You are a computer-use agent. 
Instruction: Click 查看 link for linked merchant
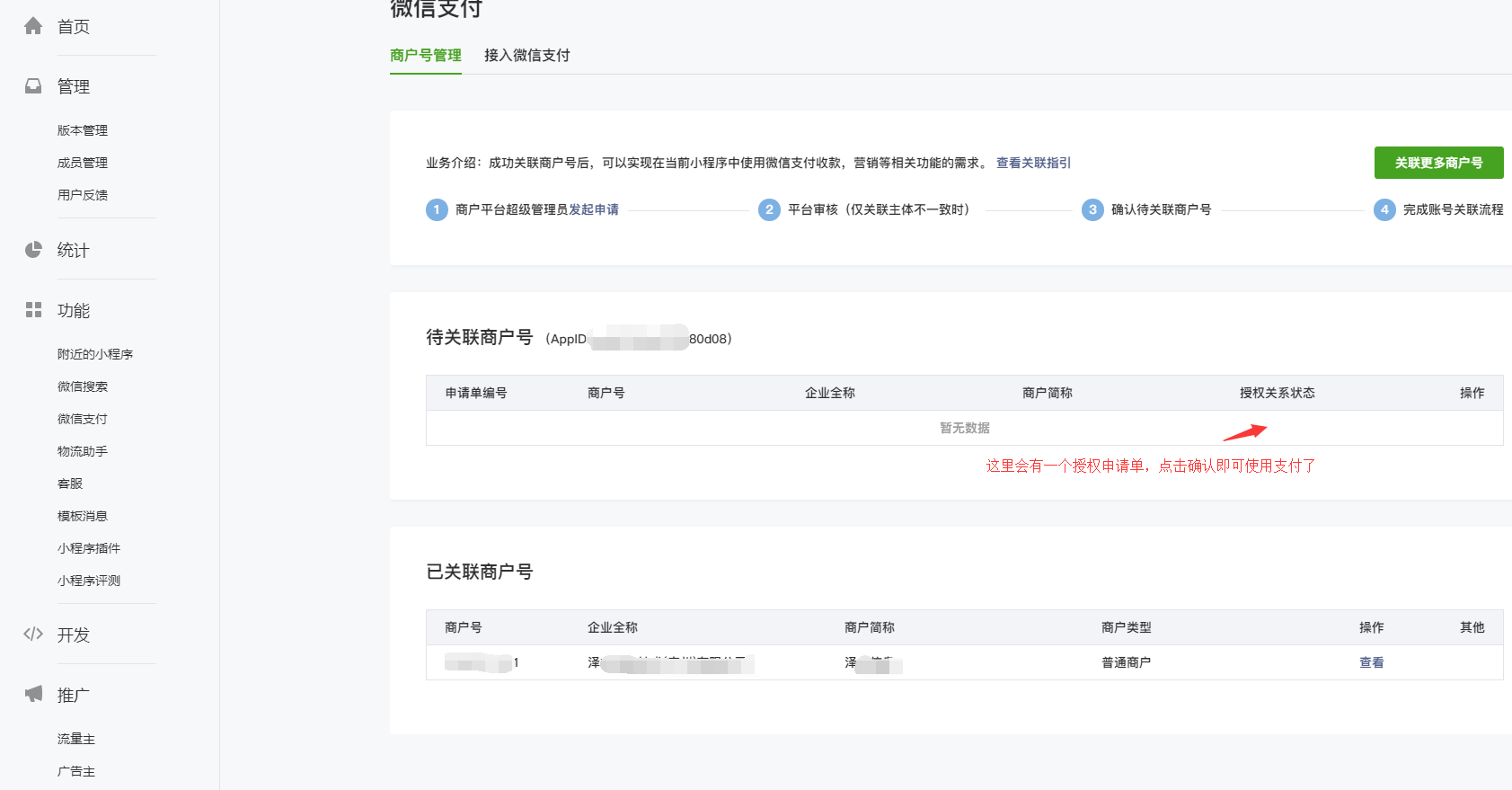click(1371, 662)
